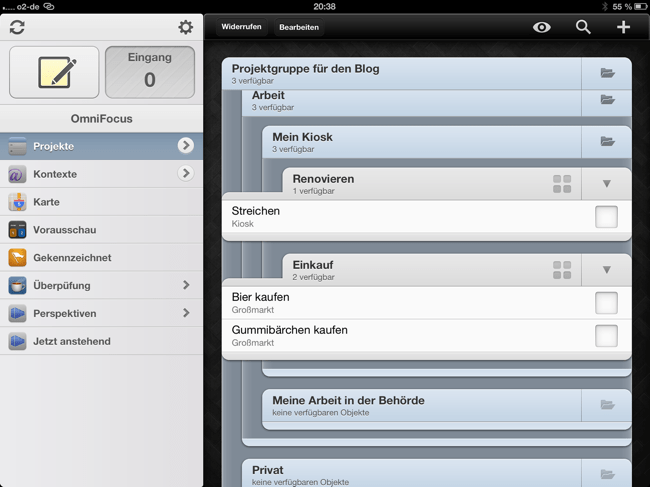Viewport: 650px width, 487px height.
Task: Check off the Streichen task
Action: pos(606,217)
